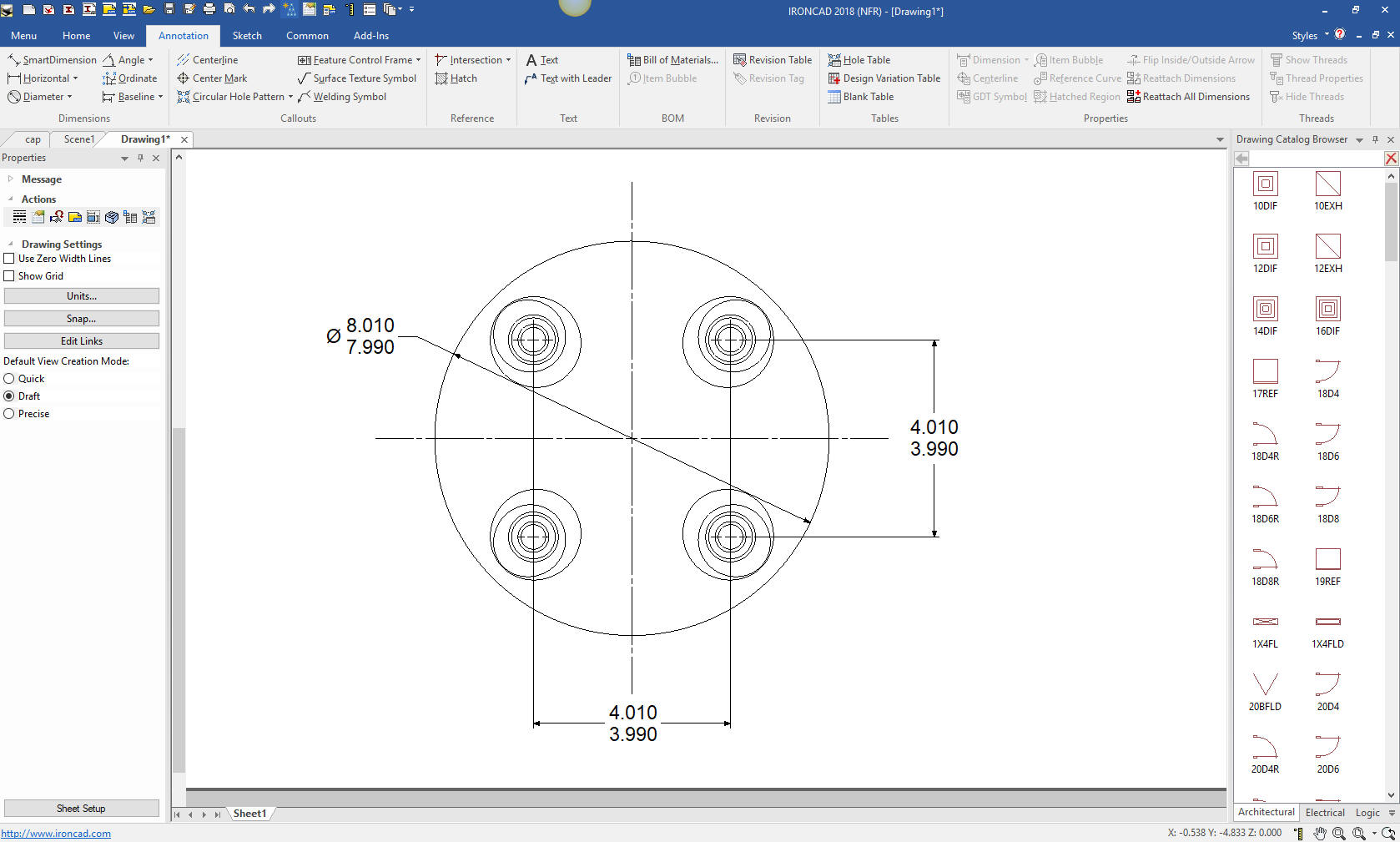This screenshot has width=1400, height=842.
Task: Insert Text with Leader
Action: click(568, 78)
